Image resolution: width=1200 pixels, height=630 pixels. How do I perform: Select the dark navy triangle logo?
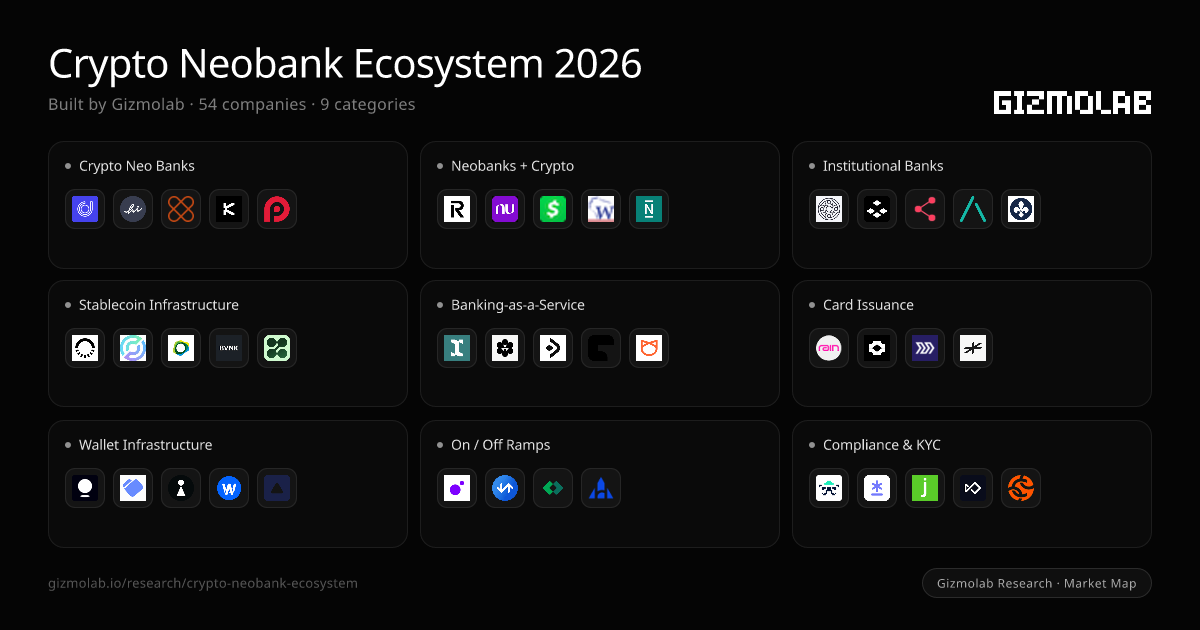point(277,488)
